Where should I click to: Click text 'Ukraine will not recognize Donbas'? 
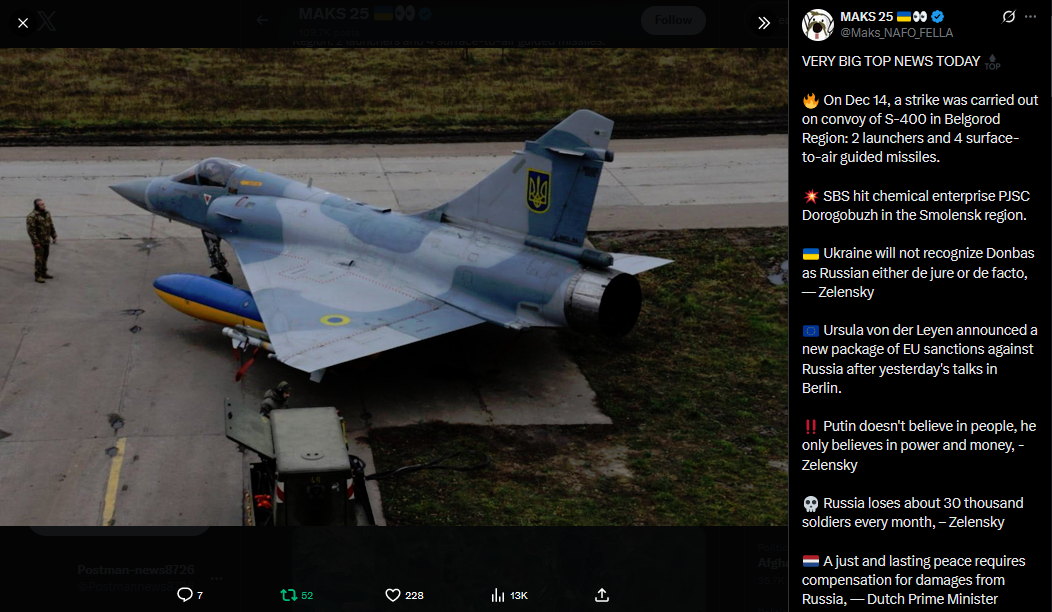[929, 253]
